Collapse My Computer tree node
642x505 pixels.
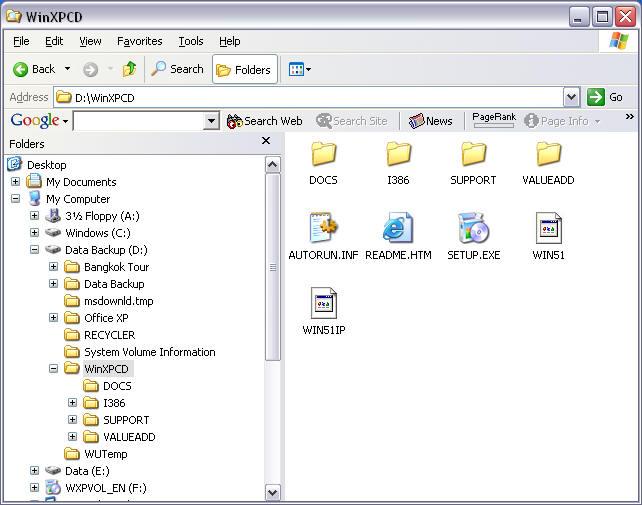[x=16, y=199]
